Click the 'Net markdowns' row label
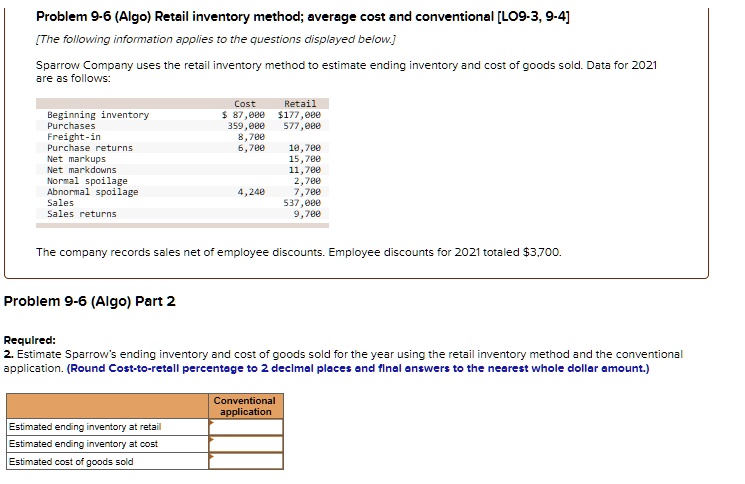This screenshot has width=745, height=484. click(82, 170)
